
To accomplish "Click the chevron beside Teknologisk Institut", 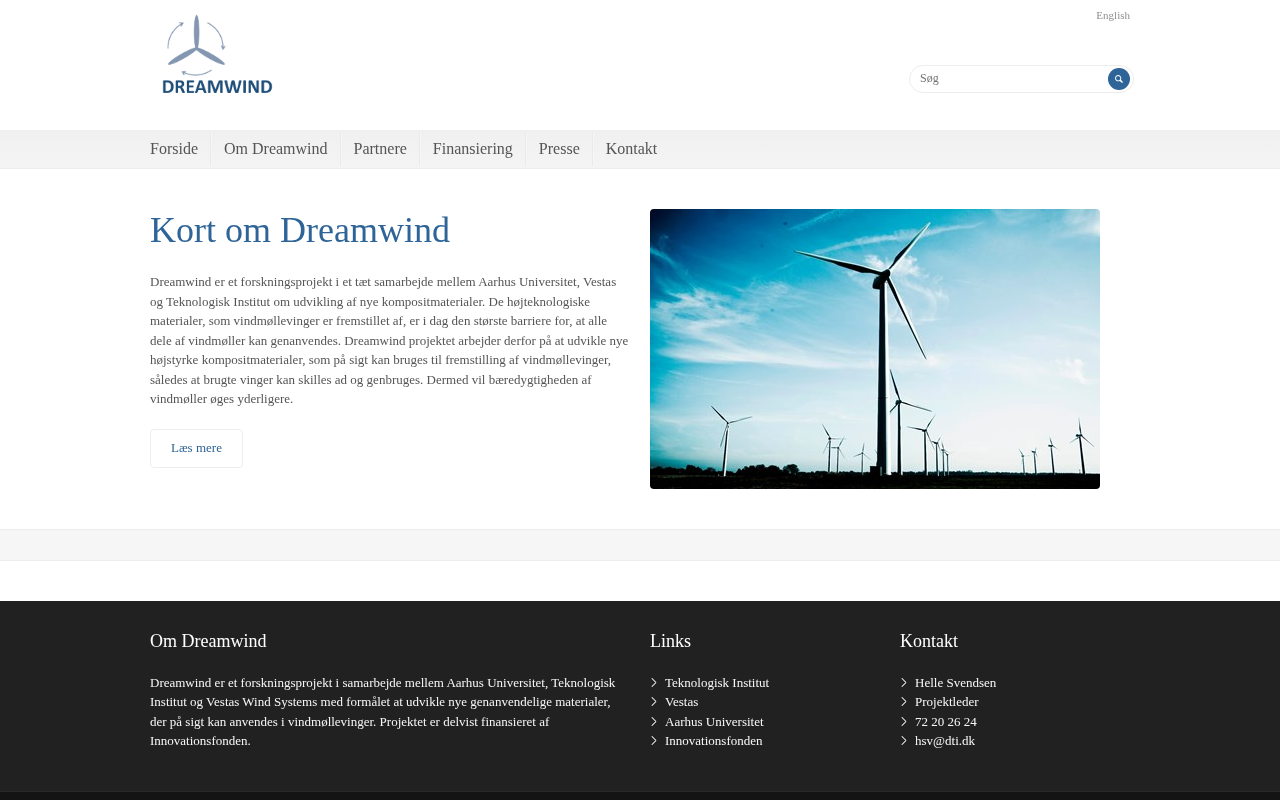I will coord(654,683).
